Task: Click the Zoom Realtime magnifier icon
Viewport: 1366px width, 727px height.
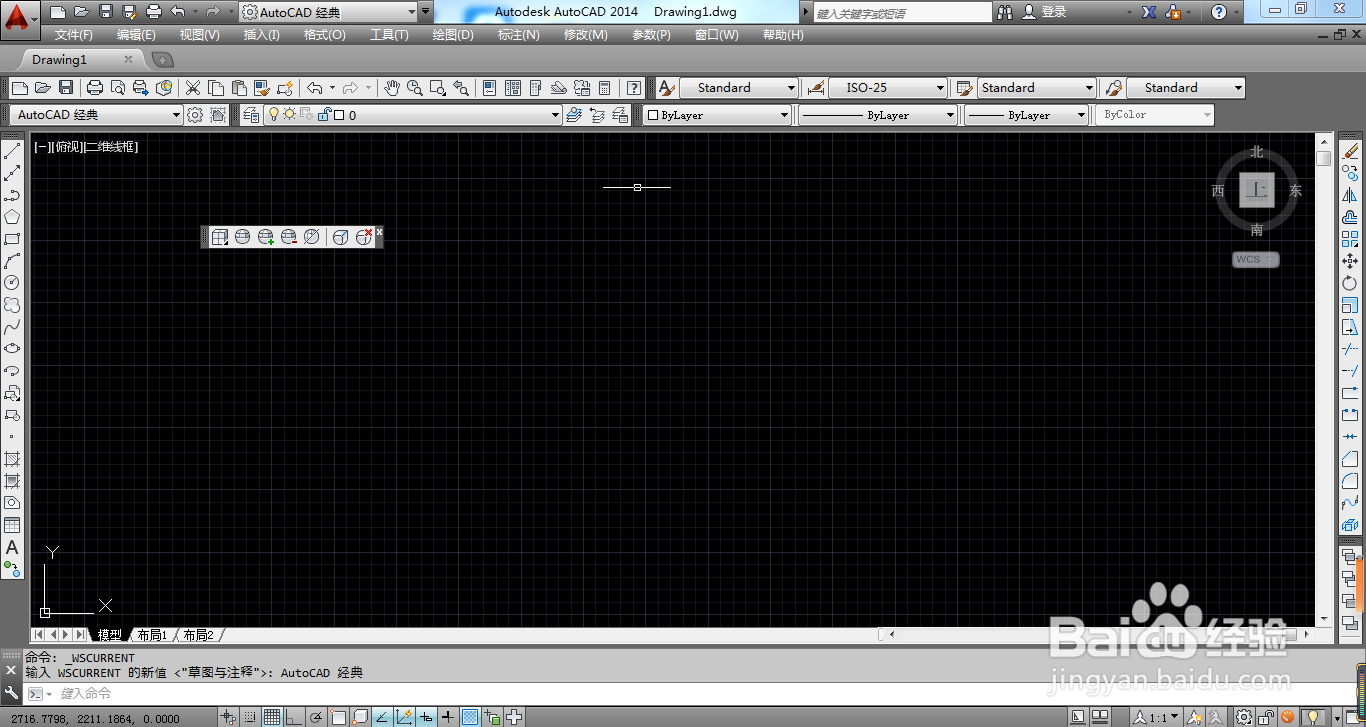Action: coord(415,88)
